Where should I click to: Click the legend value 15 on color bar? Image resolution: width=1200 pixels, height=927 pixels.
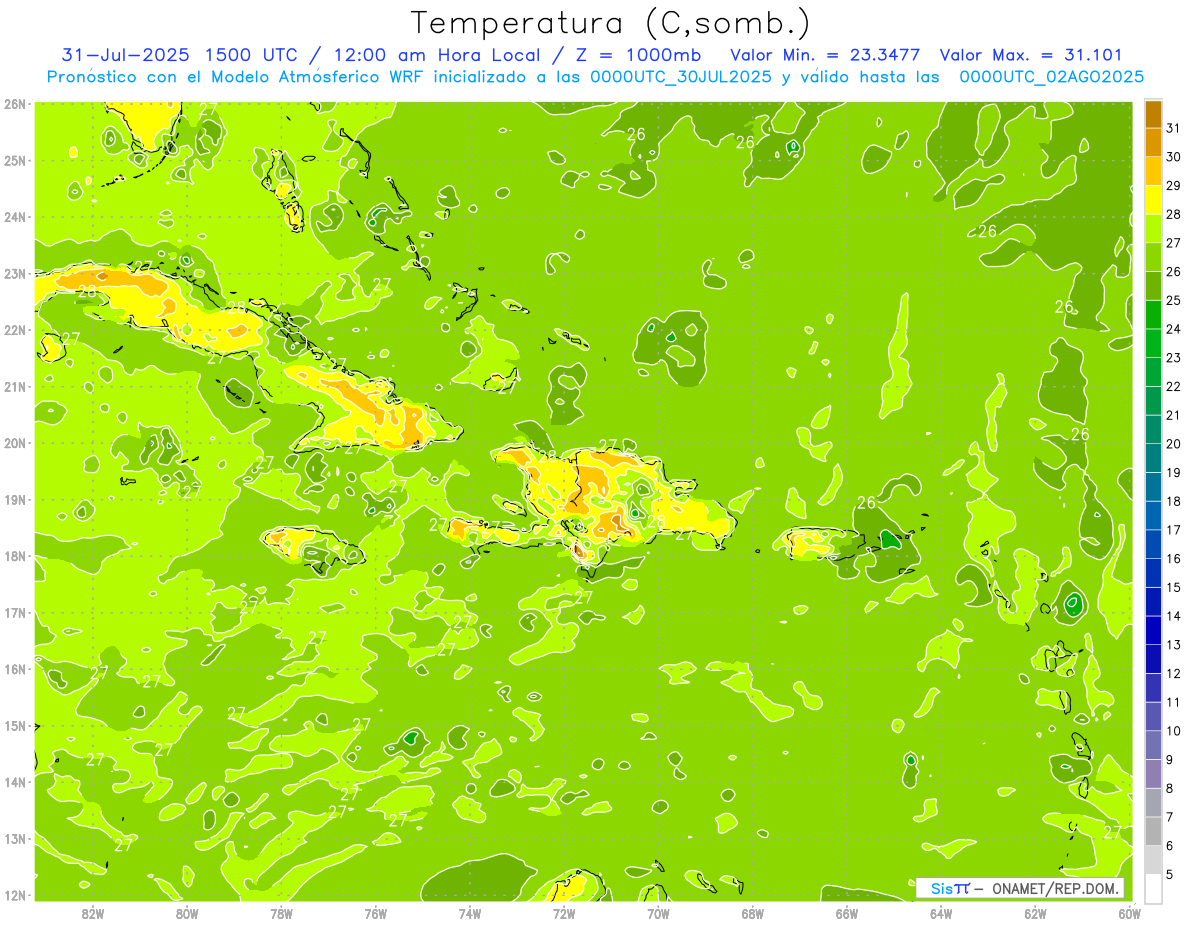[1173, 587]
